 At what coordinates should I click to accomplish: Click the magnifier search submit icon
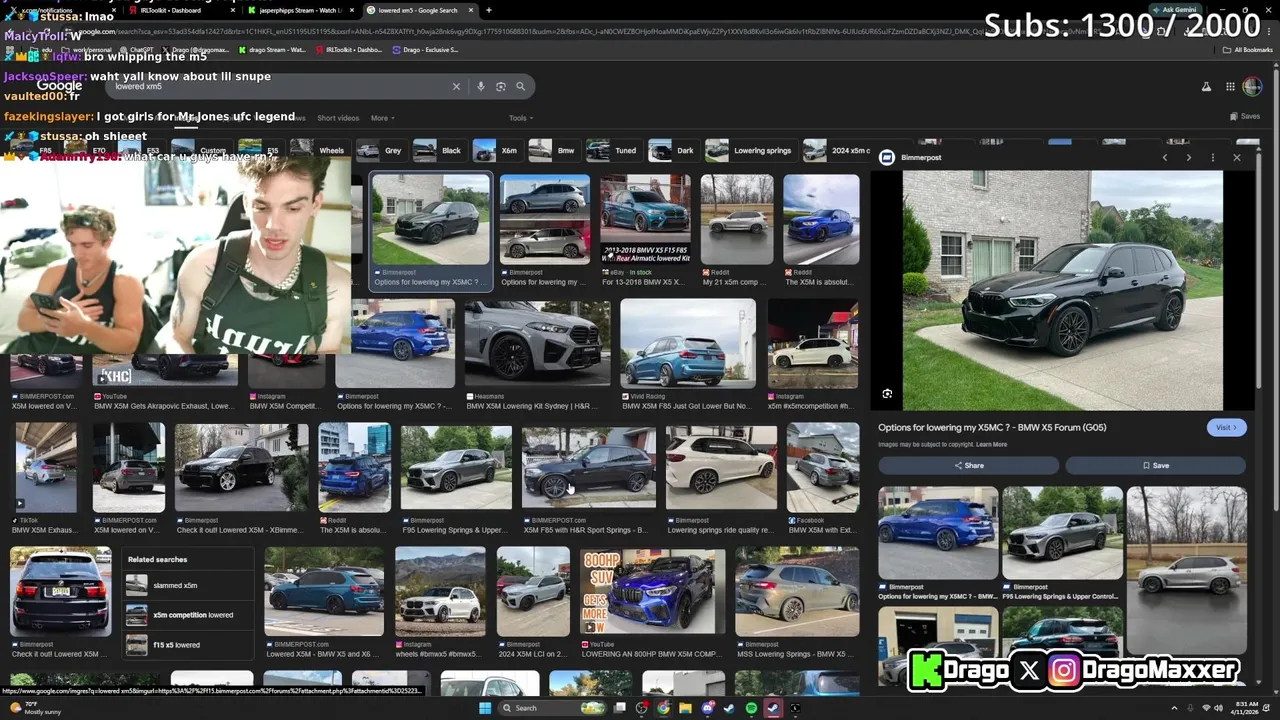[x=520, y=86]
